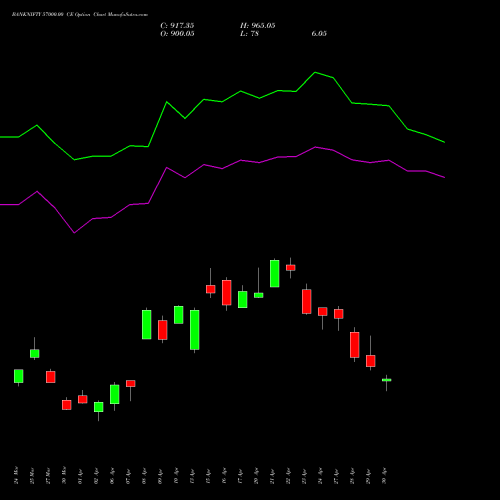The width and height of the screenshot is (500, 500).
Task: Click the close value C: 917.35
Action: point(177,26)
